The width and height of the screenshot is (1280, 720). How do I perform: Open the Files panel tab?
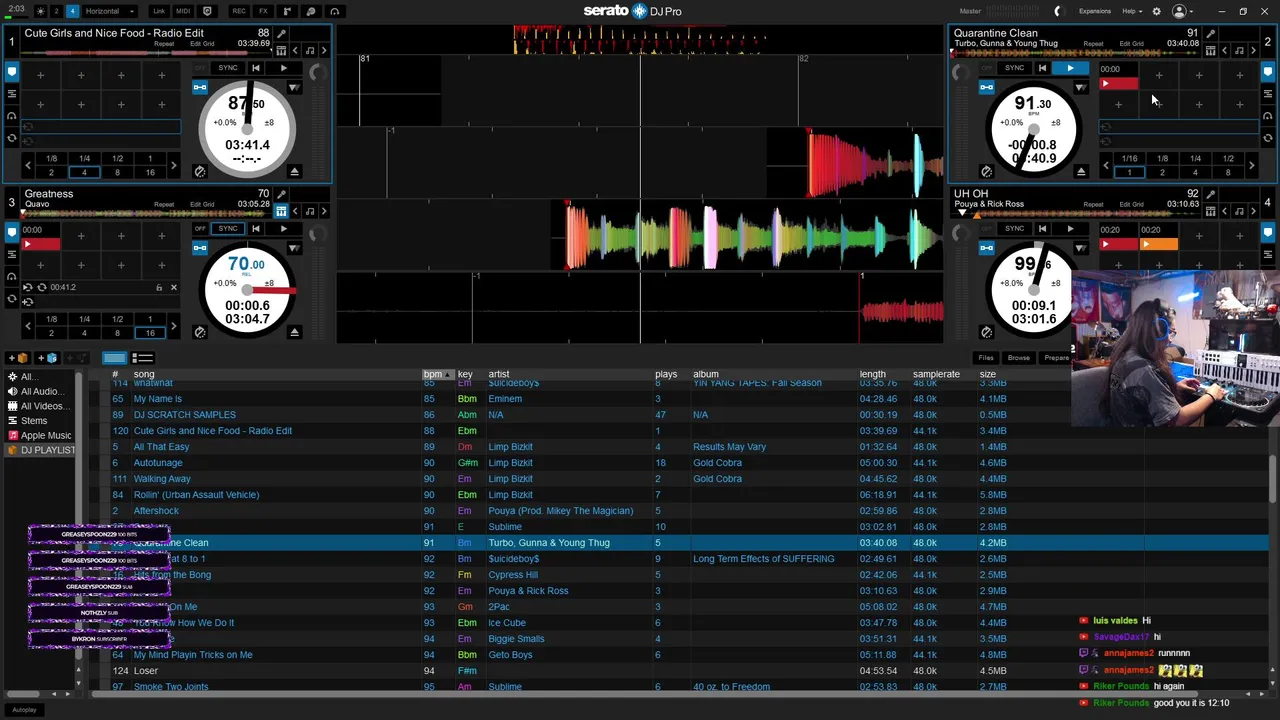pos(986,358)
